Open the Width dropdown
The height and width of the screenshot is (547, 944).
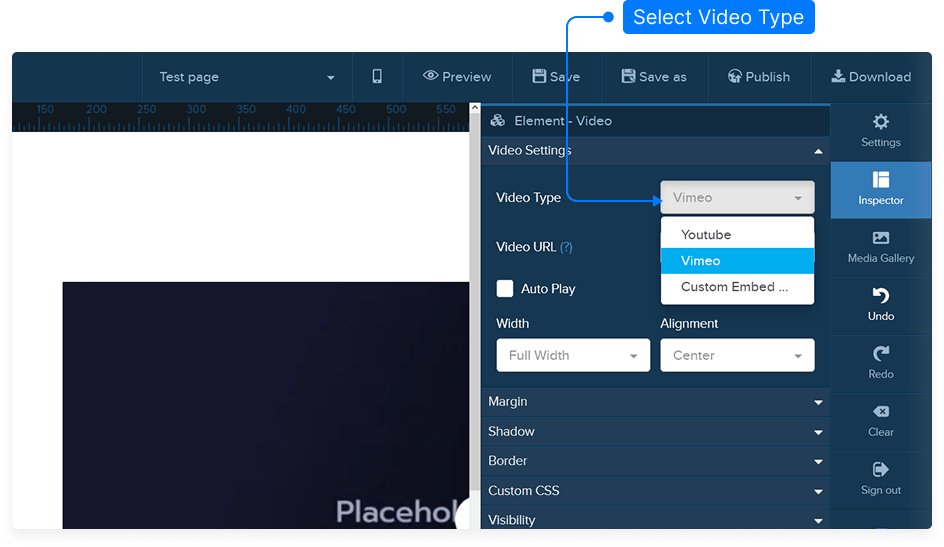click(572, 356)
